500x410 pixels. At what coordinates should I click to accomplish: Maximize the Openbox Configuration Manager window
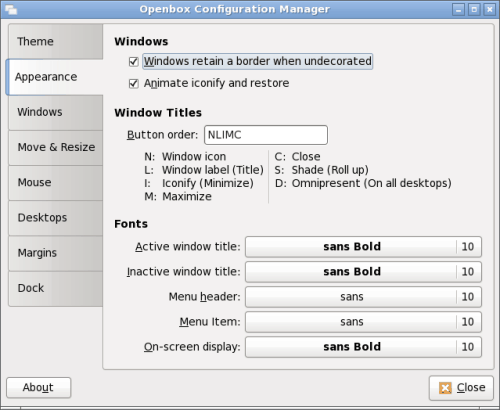pos(474,9)
